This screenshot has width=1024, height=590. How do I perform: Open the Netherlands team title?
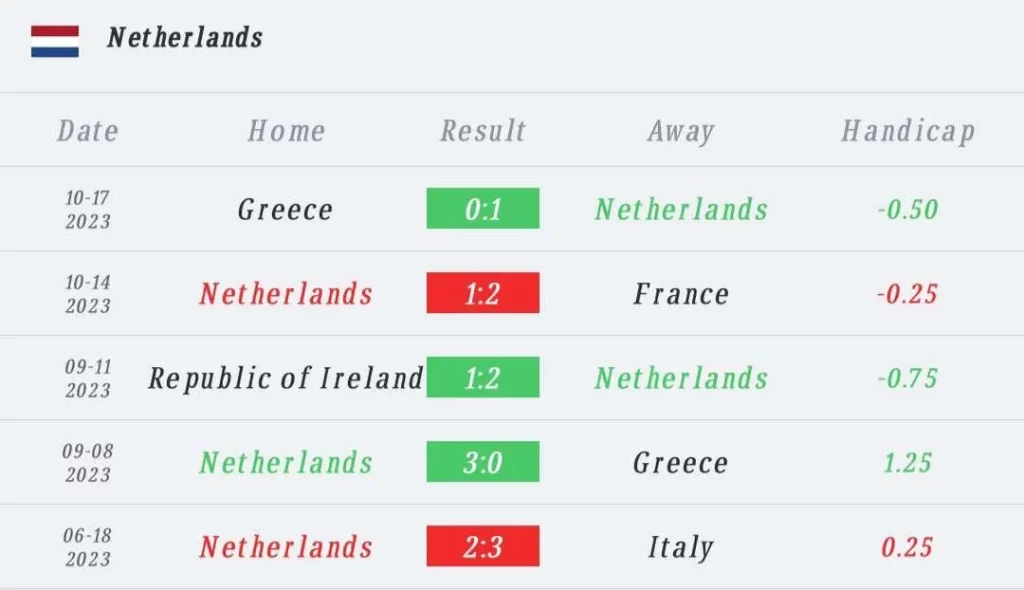click(185, 38)
